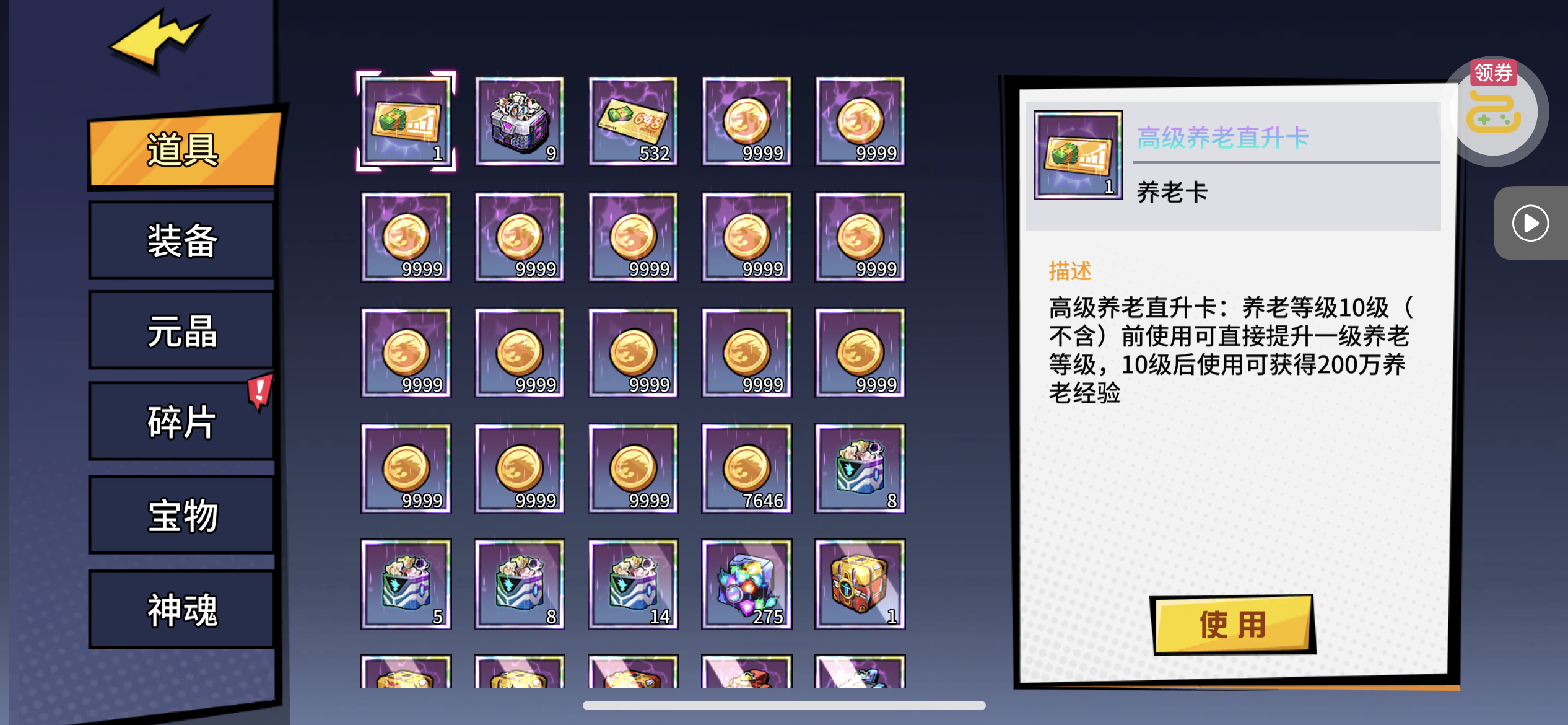1568x725 pixels.
Task: Select the purple gift box item with count 9
Action: 519,121
